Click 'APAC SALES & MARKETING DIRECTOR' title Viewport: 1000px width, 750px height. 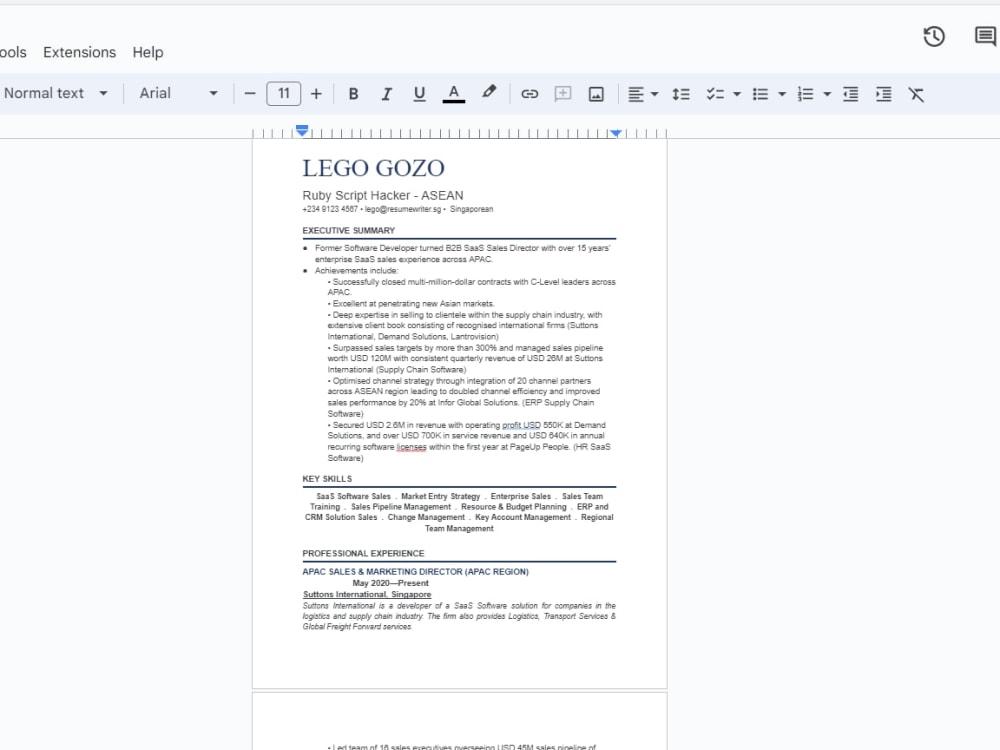pos(415,571)
